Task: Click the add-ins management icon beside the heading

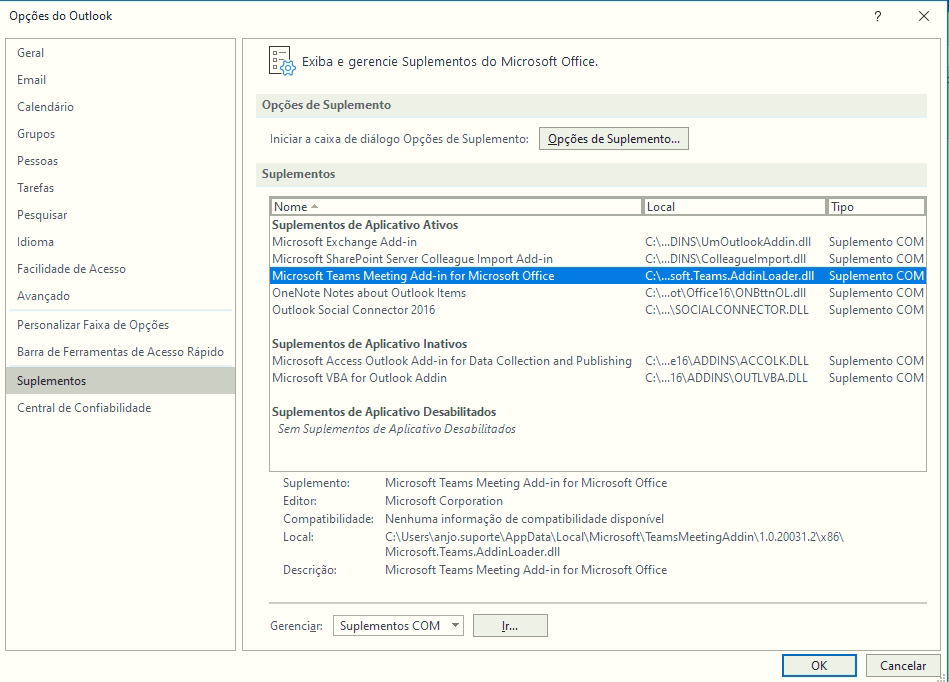Action: (x=282, y=61)
